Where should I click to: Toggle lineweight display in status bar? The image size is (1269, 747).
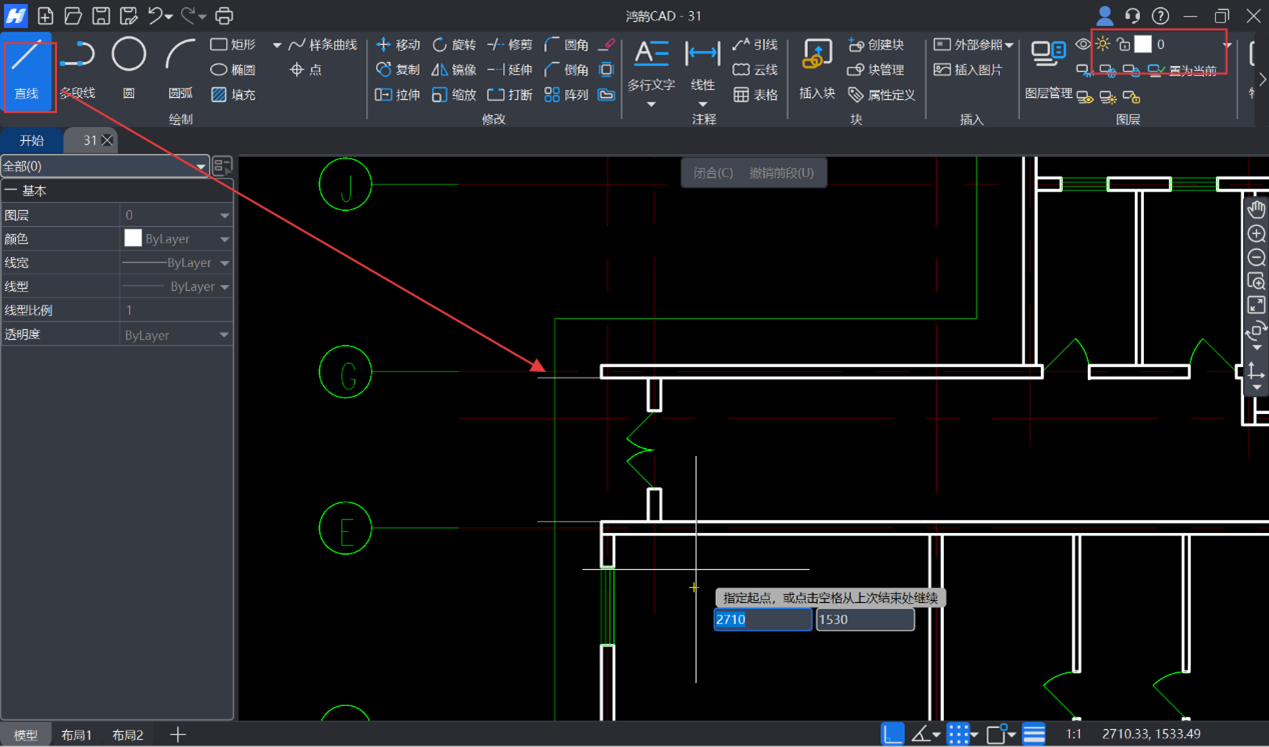tap(1034, 735)
